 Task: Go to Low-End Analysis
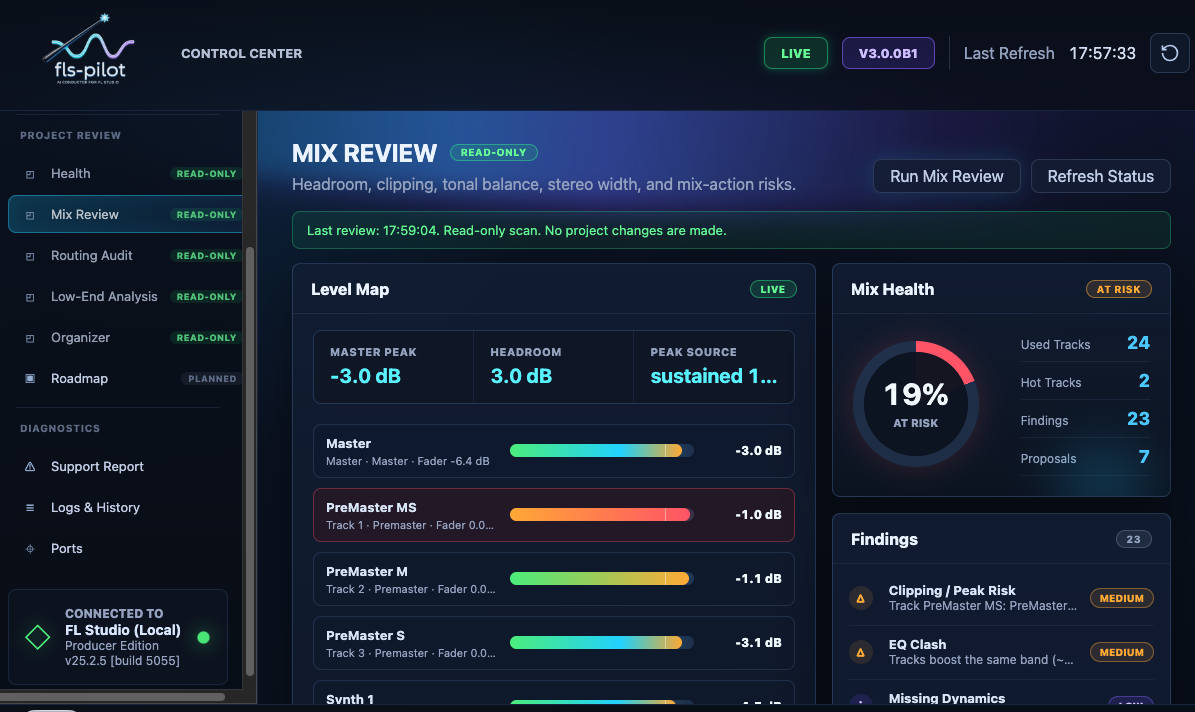pos(125,297)
